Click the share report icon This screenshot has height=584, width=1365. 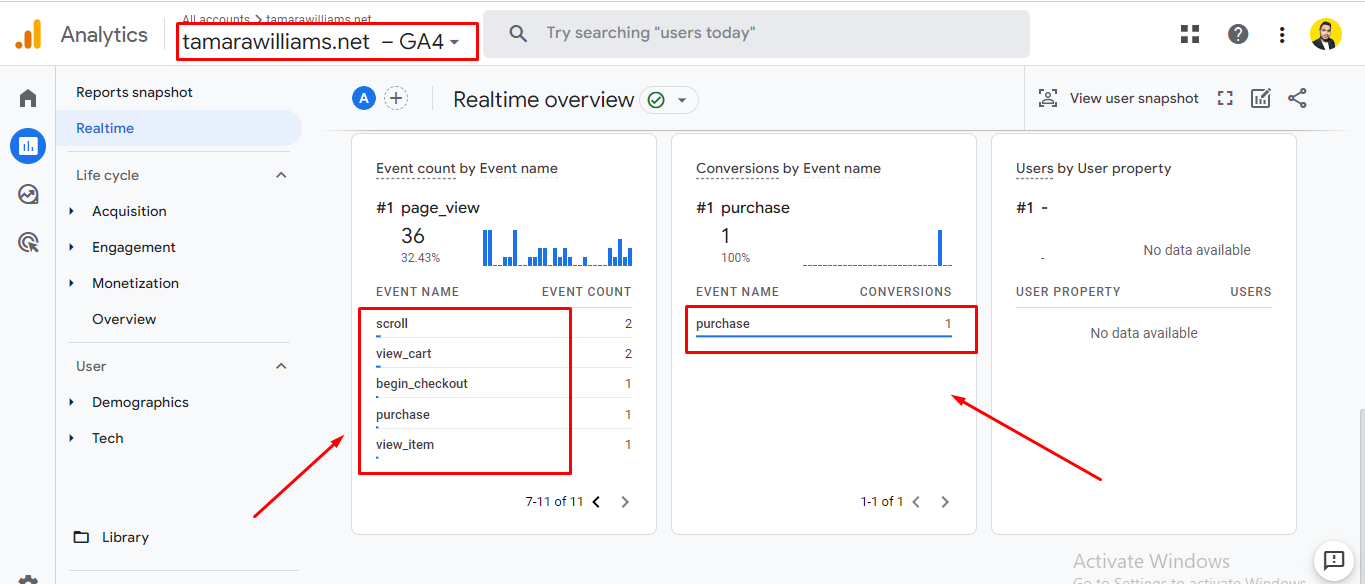point(1297,98)
